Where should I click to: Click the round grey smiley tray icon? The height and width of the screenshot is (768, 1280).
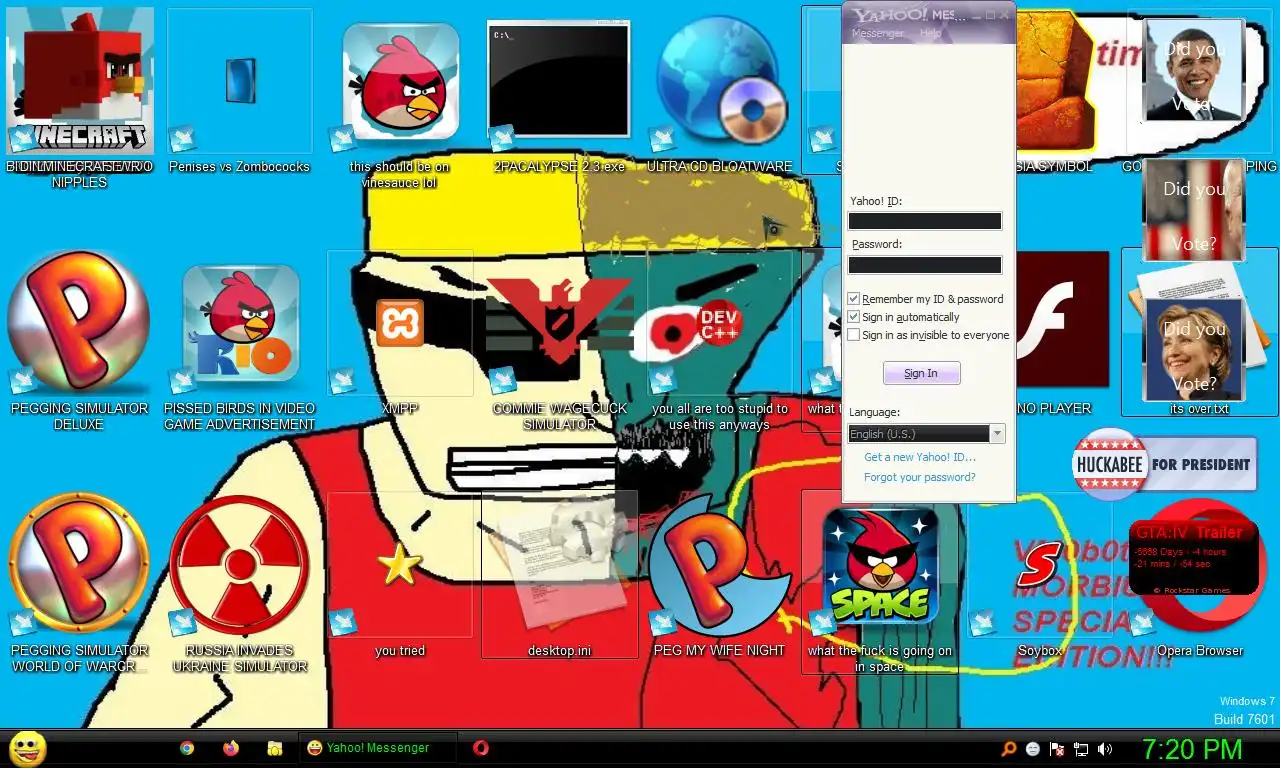coord(1033,749)
